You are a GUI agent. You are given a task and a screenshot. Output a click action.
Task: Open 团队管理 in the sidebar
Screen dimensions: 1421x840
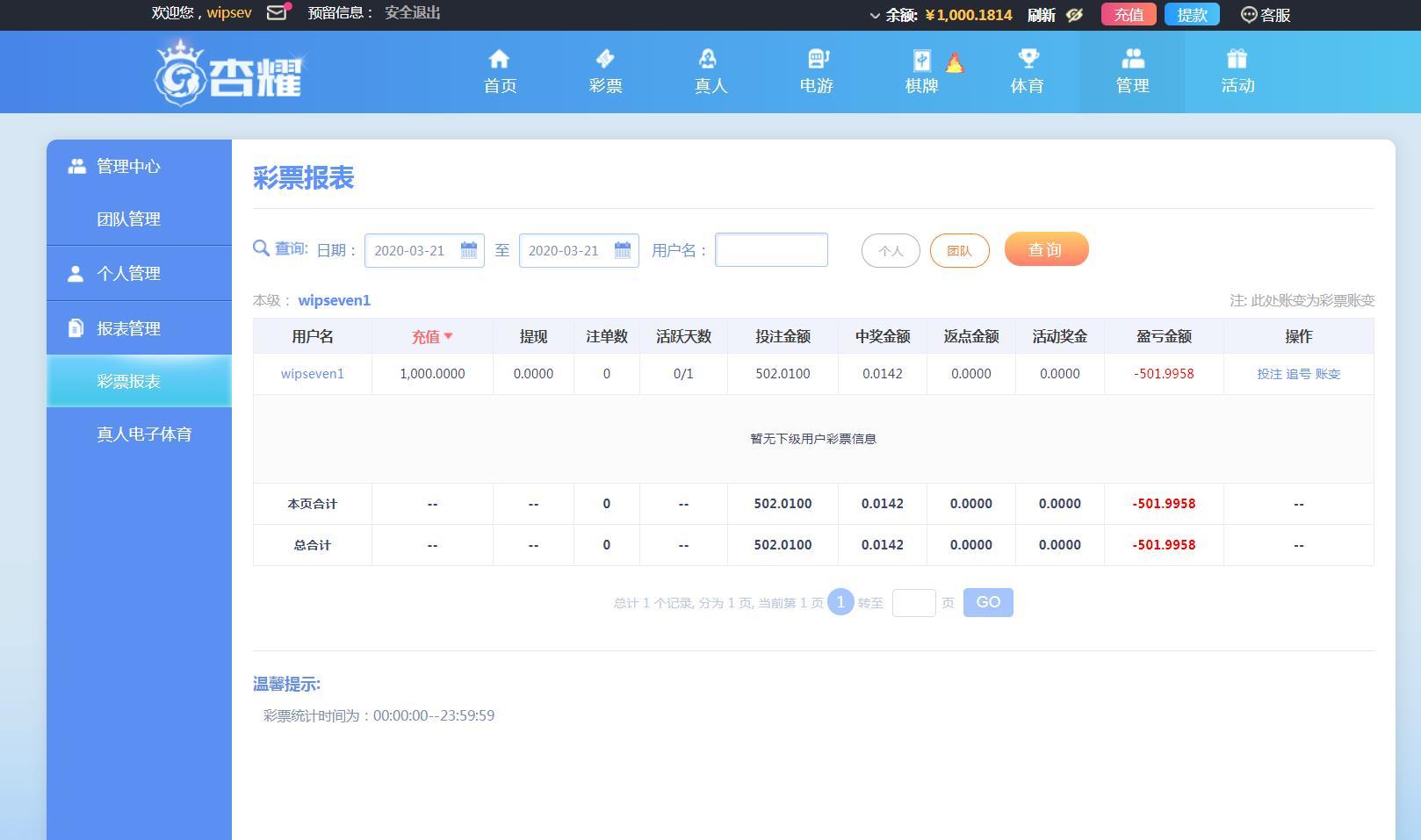point(128,219)
